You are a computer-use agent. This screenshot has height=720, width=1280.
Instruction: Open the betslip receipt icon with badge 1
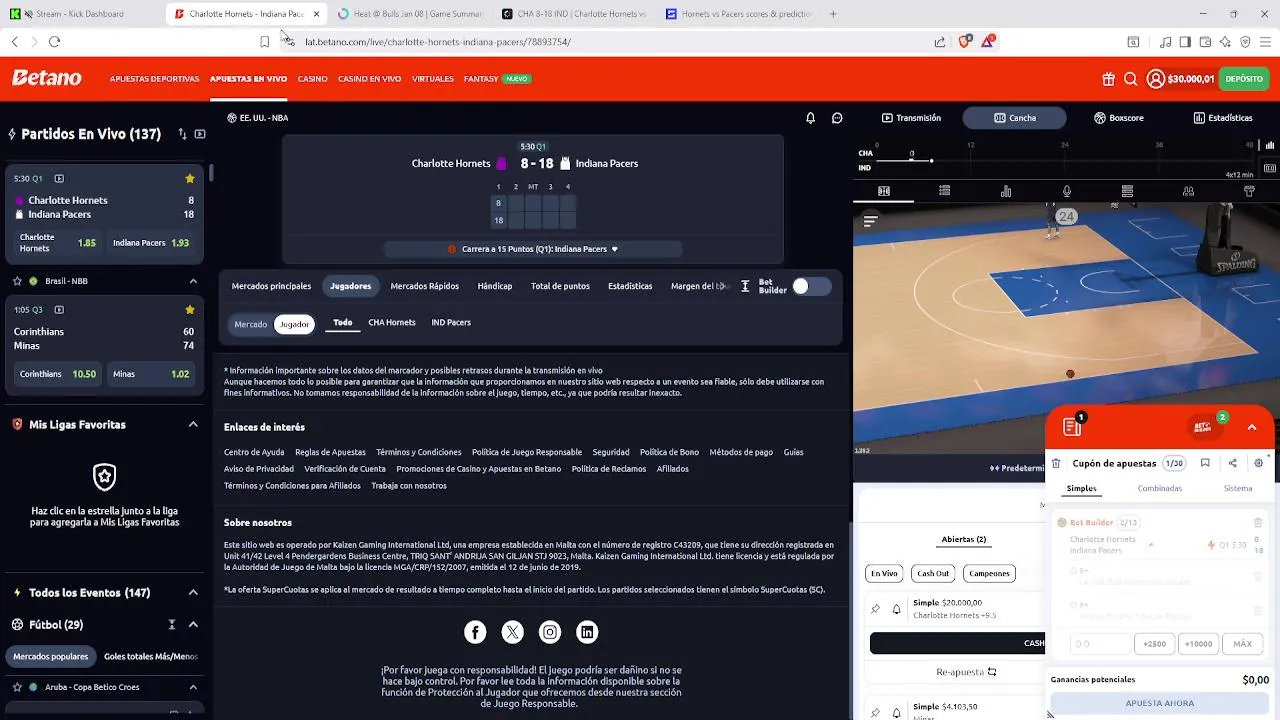[1073, 427]
